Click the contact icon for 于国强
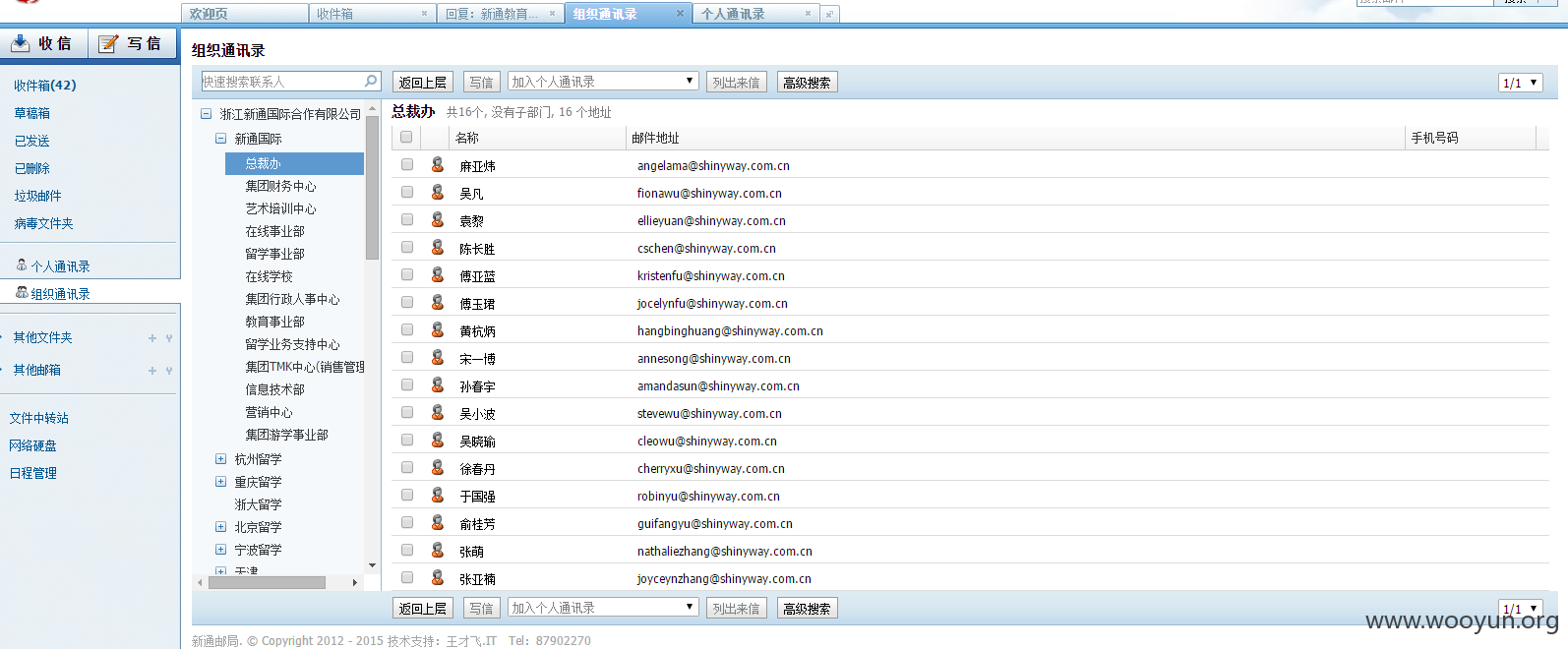 pos(438,496)
